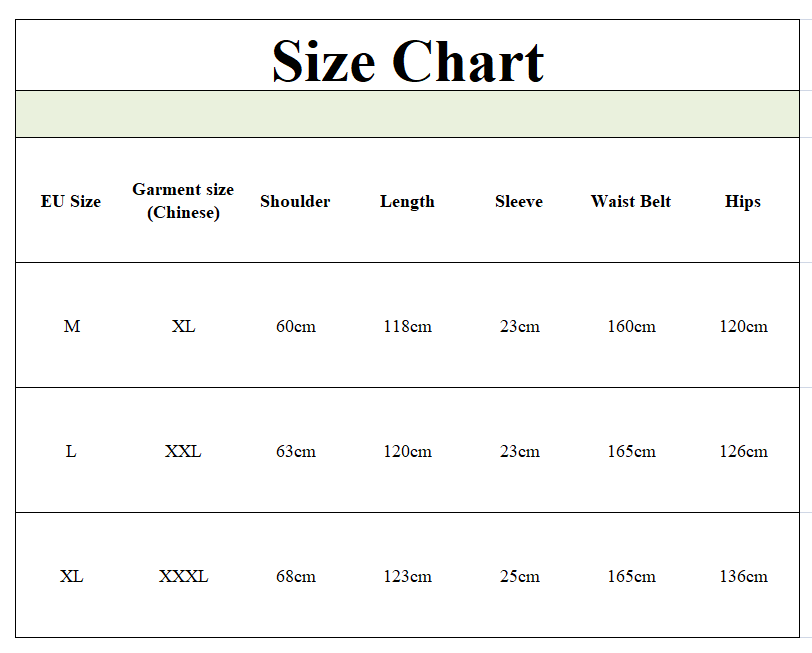Click the Sleeve column header

519,201
